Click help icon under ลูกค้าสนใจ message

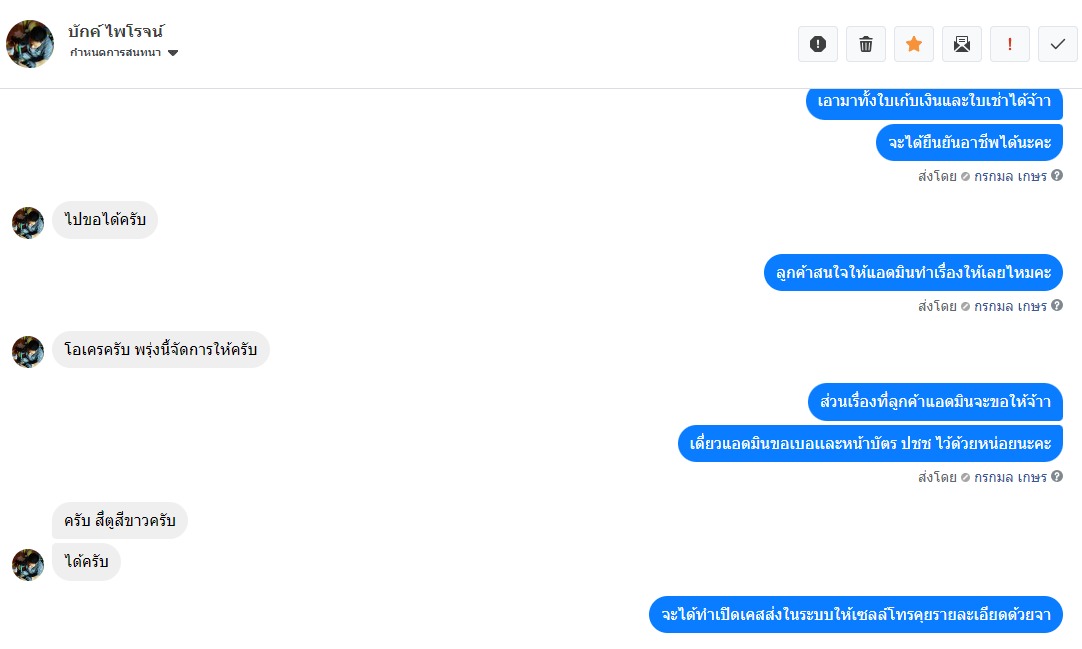tap(1056, 306)
